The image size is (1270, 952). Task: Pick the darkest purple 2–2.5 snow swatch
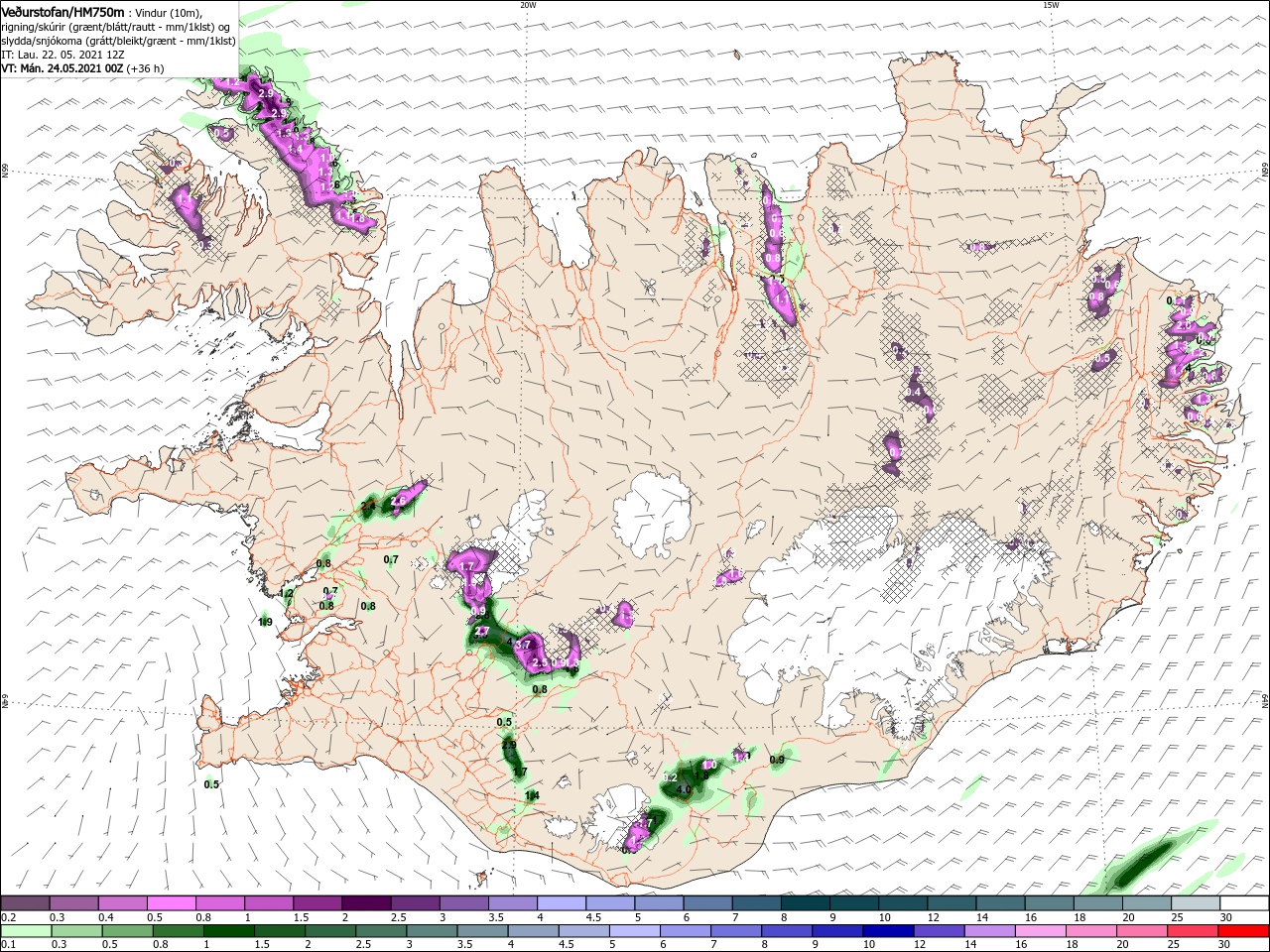(x=365, y=903)
